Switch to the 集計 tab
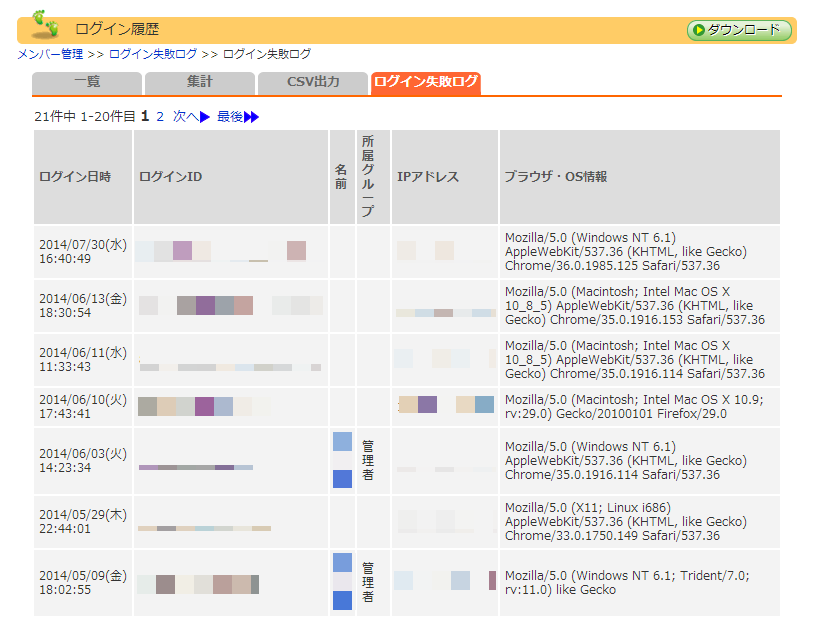Screen dimensions: 816x618 pyautogui.click(x=200, y=83)
